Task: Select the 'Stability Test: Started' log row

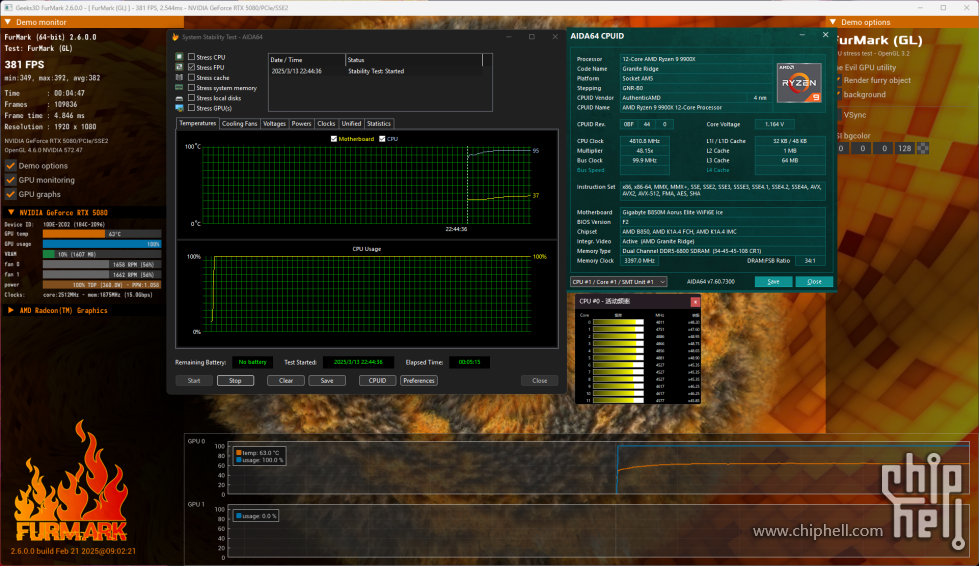Action: [376, 71]
